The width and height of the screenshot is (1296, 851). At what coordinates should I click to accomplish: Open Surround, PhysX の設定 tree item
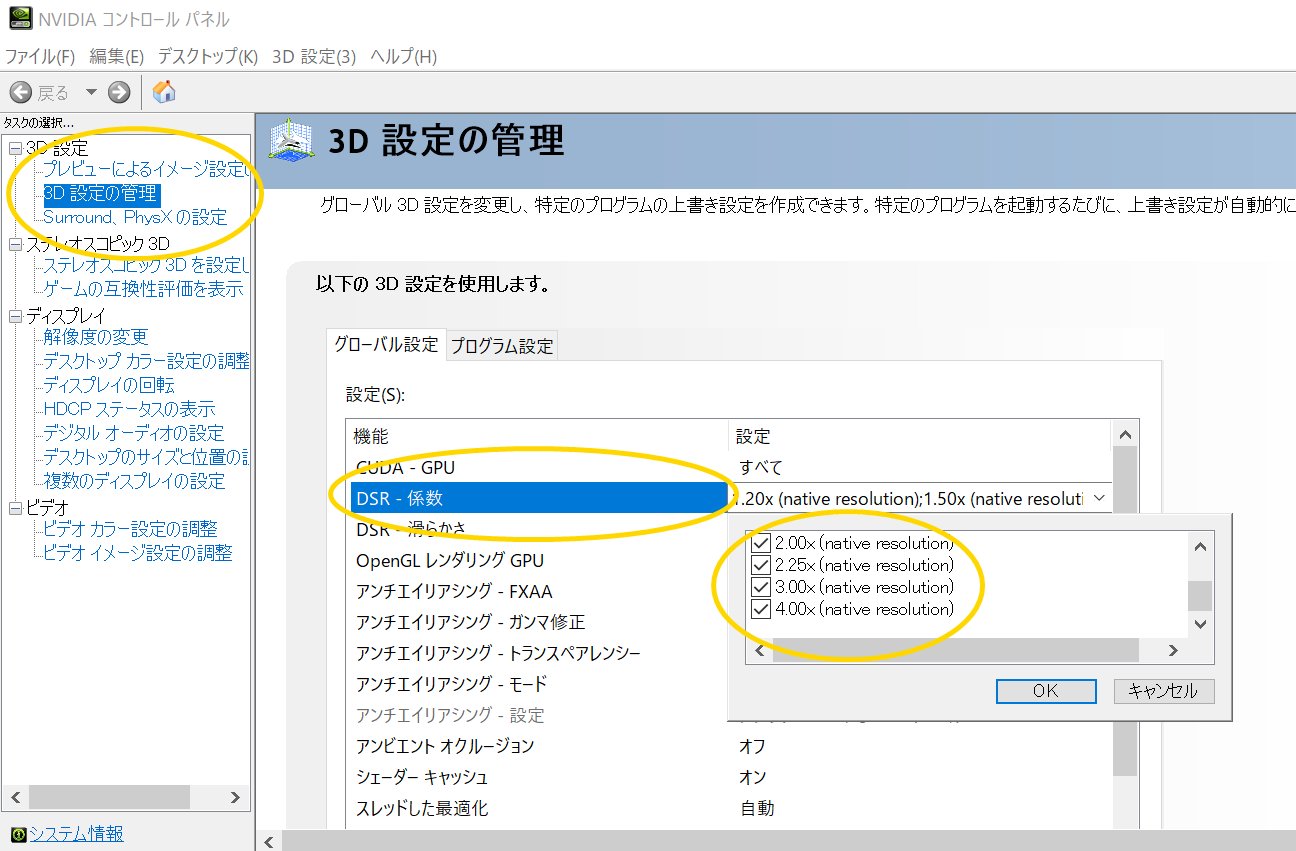(x=135, y=217)
